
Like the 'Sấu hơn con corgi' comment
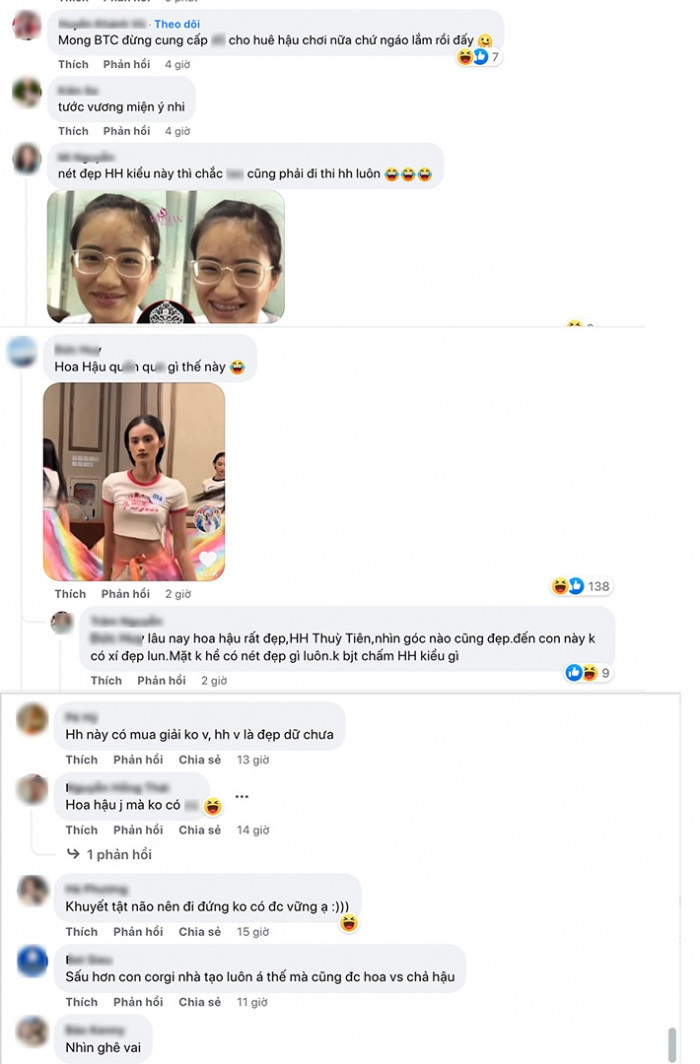pos(81,1002)
